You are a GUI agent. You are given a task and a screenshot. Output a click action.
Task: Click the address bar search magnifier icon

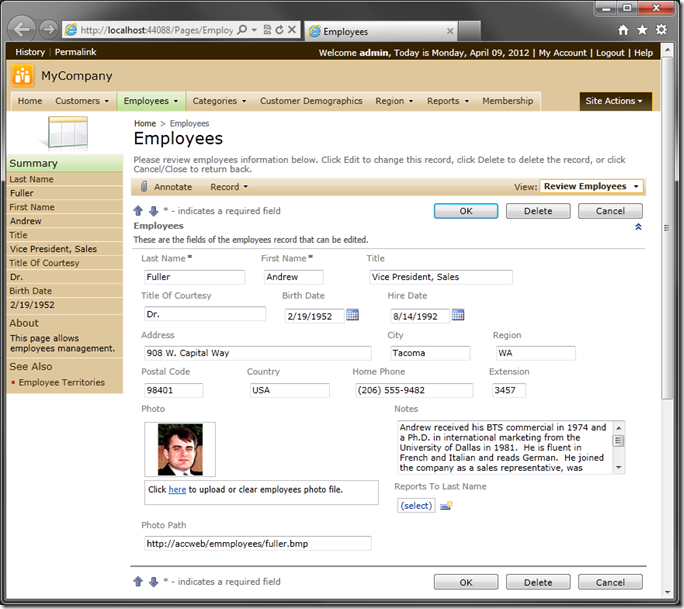[242, 30]
